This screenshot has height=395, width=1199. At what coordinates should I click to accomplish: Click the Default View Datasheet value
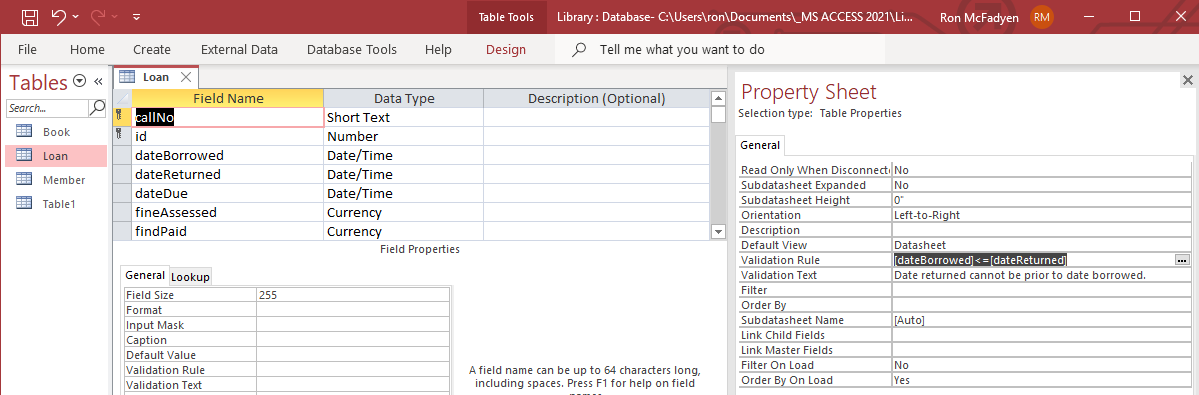coord(1041,245)
